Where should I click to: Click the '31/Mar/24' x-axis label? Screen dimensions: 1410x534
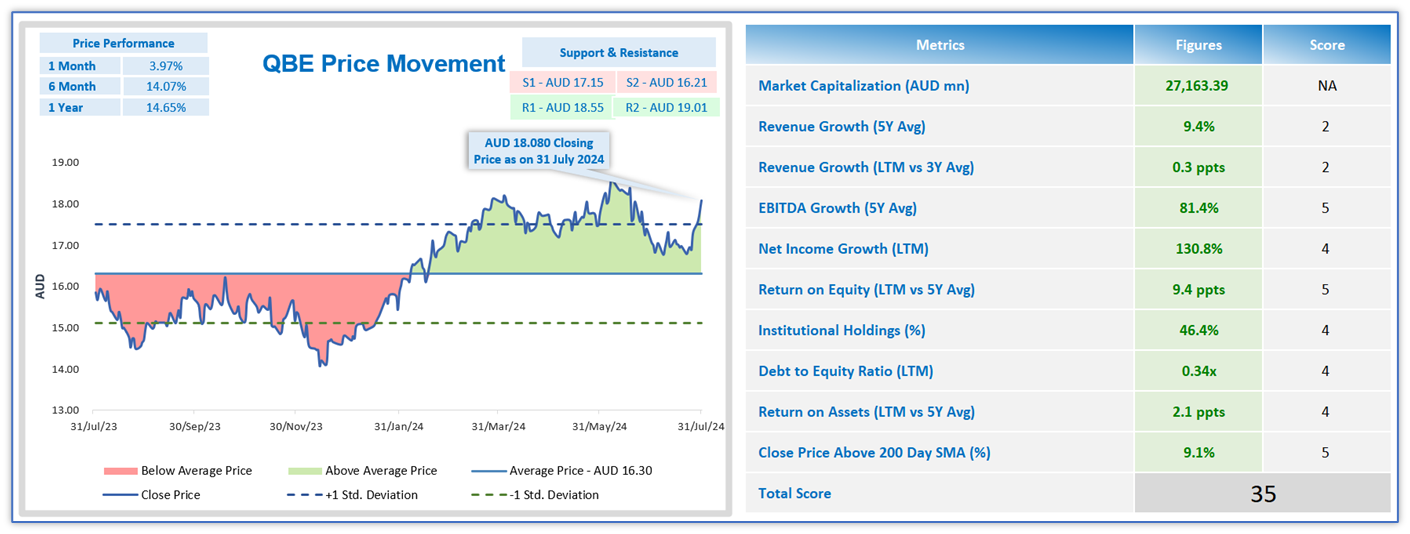[x=498, y=426]
